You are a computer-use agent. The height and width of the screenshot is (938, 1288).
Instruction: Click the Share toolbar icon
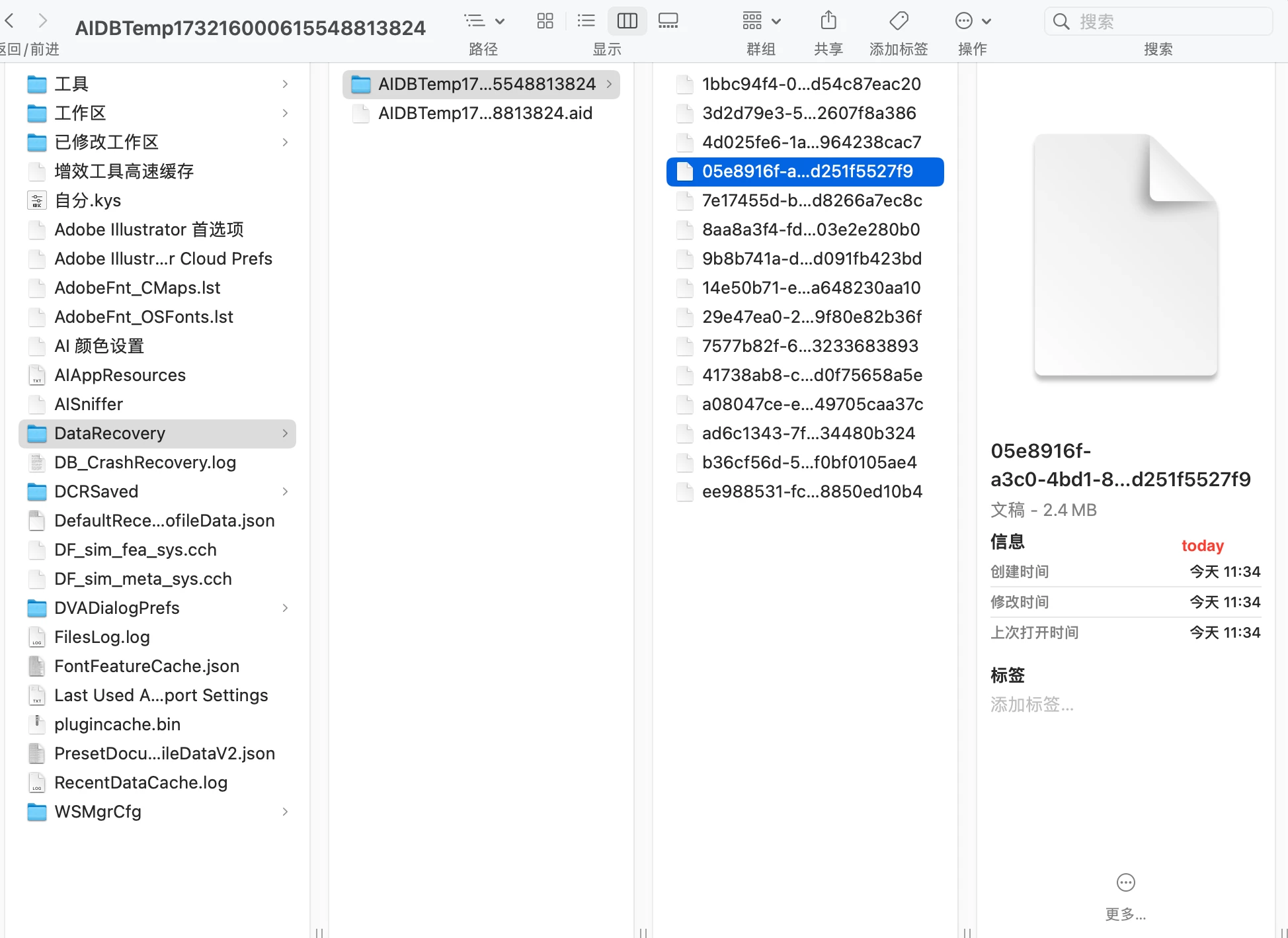point(828,21)
